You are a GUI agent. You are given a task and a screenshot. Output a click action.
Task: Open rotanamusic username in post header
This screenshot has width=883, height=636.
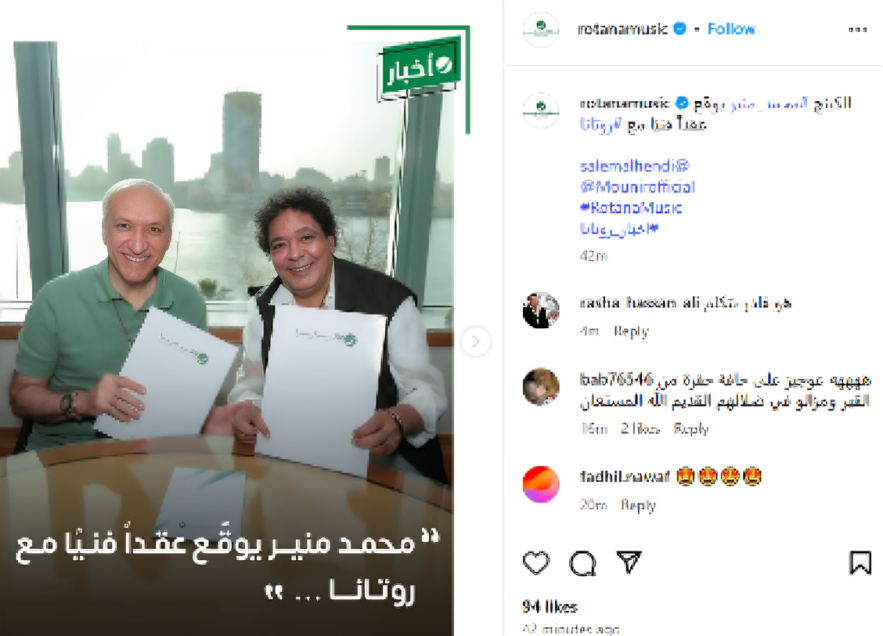coord(622,29)
